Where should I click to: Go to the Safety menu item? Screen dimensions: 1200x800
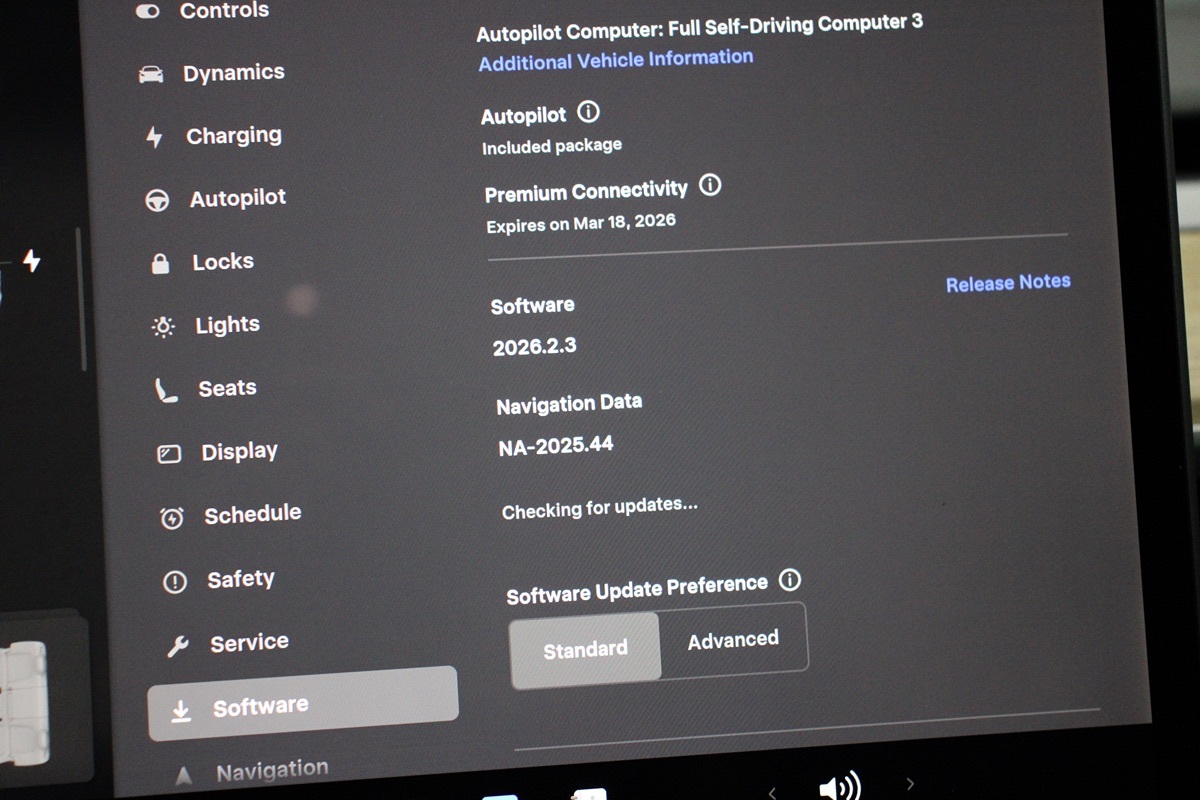240,580
